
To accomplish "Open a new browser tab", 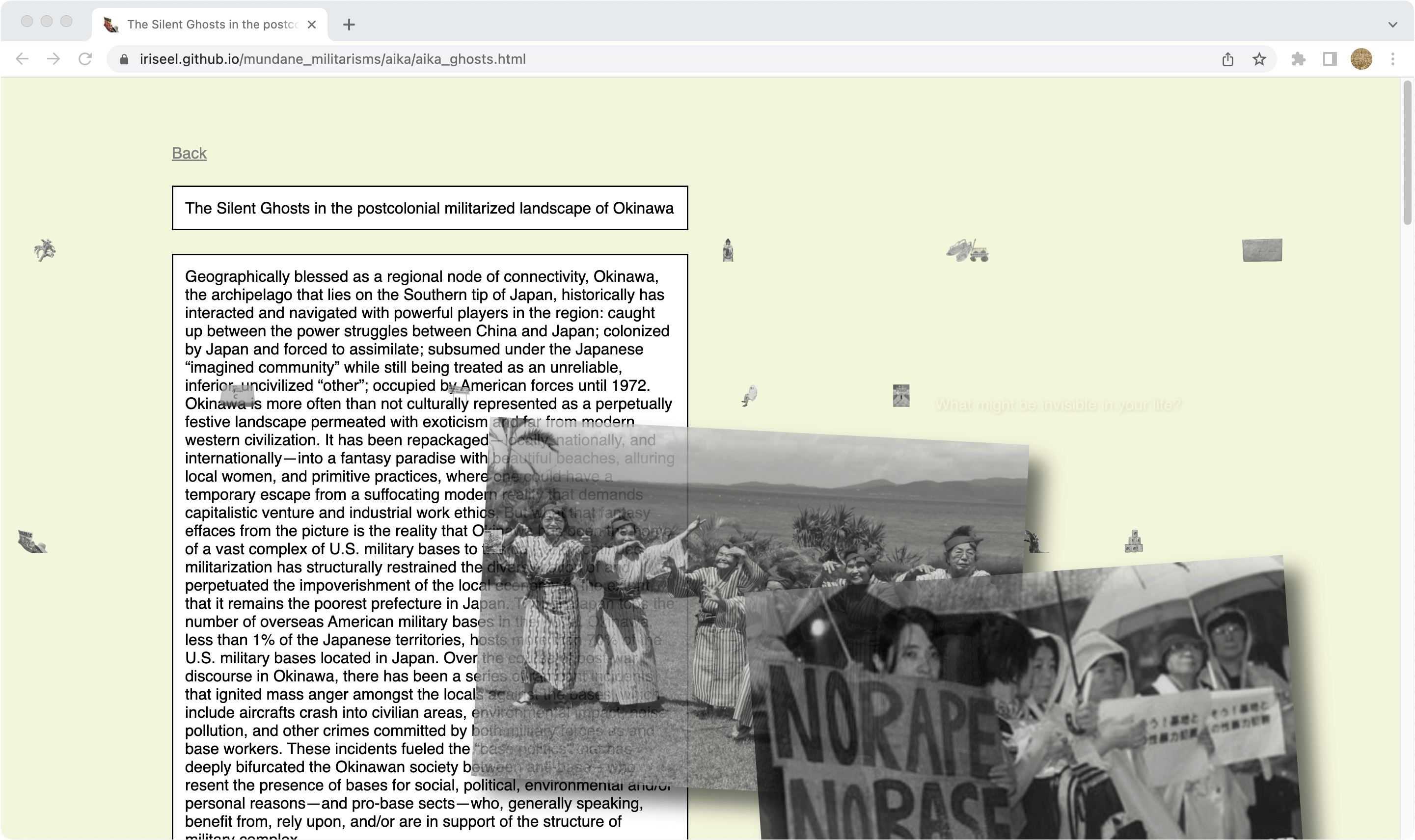I will pos(349,25).
